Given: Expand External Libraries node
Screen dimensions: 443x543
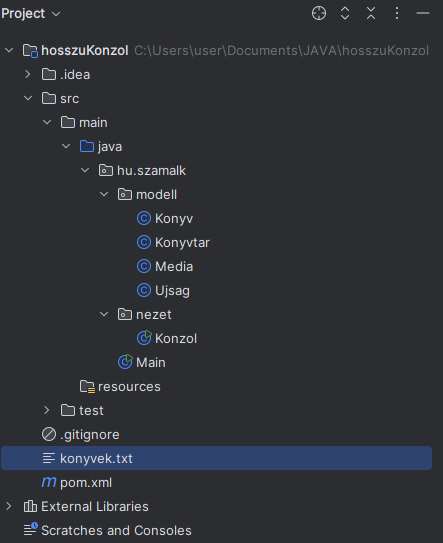Looking at the screenshot, I should click(9, 506).
